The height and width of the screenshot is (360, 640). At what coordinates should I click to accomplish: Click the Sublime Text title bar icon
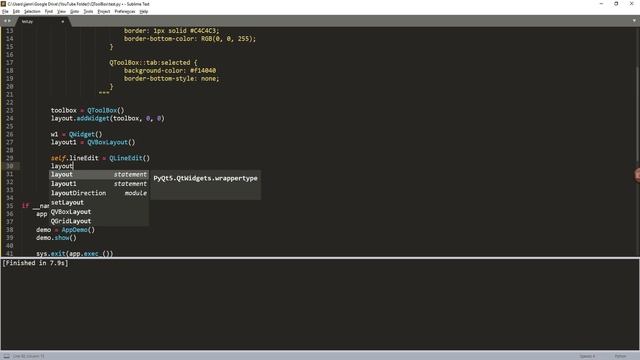4,4
